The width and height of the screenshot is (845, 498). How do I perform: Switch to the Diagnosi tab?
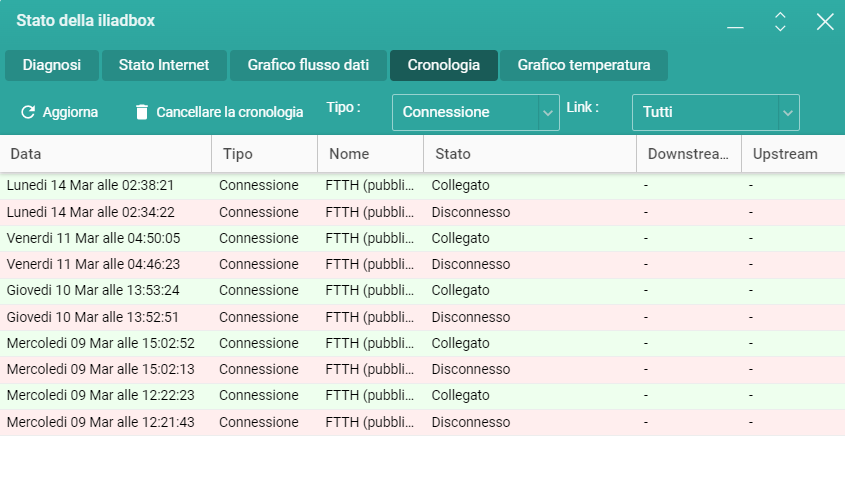pos(52,65)
